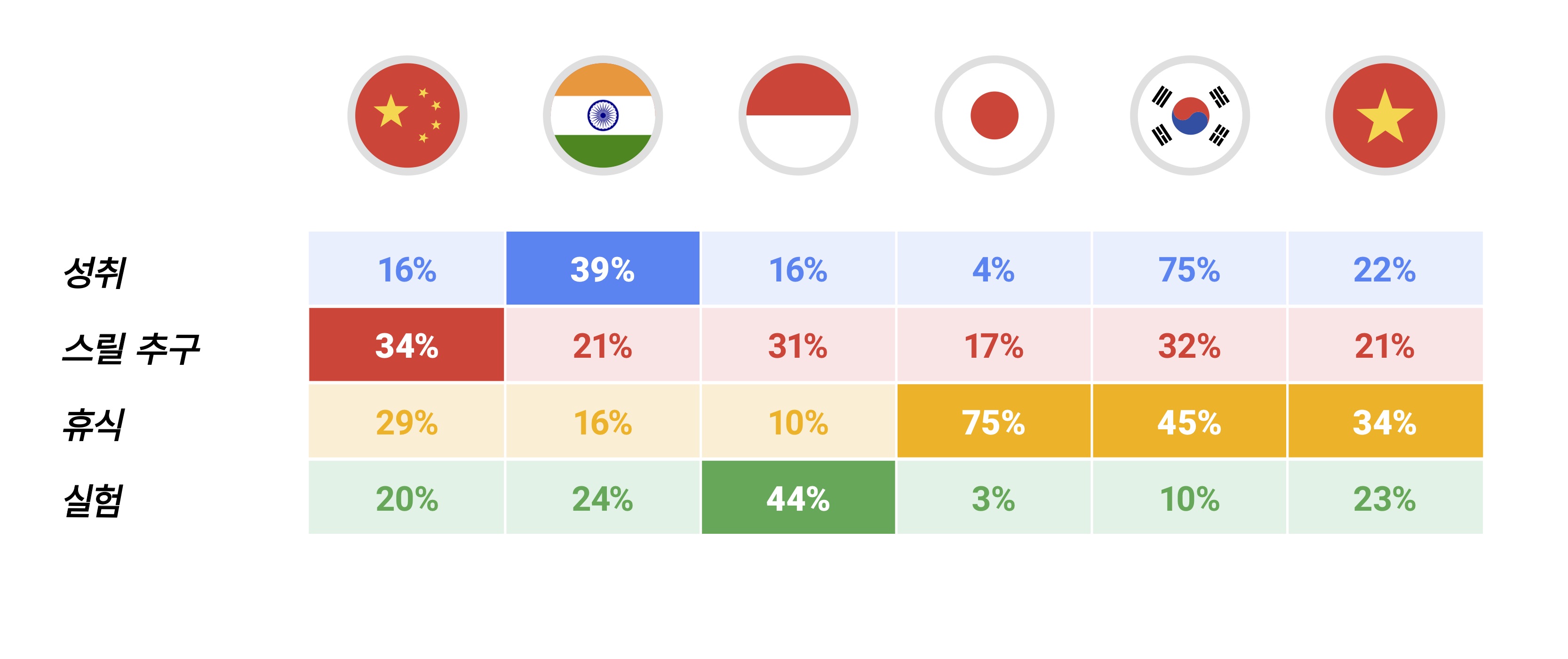The image size is (1568, 659).
Task: Click the 성취 row label
Action: click(95, 272)
